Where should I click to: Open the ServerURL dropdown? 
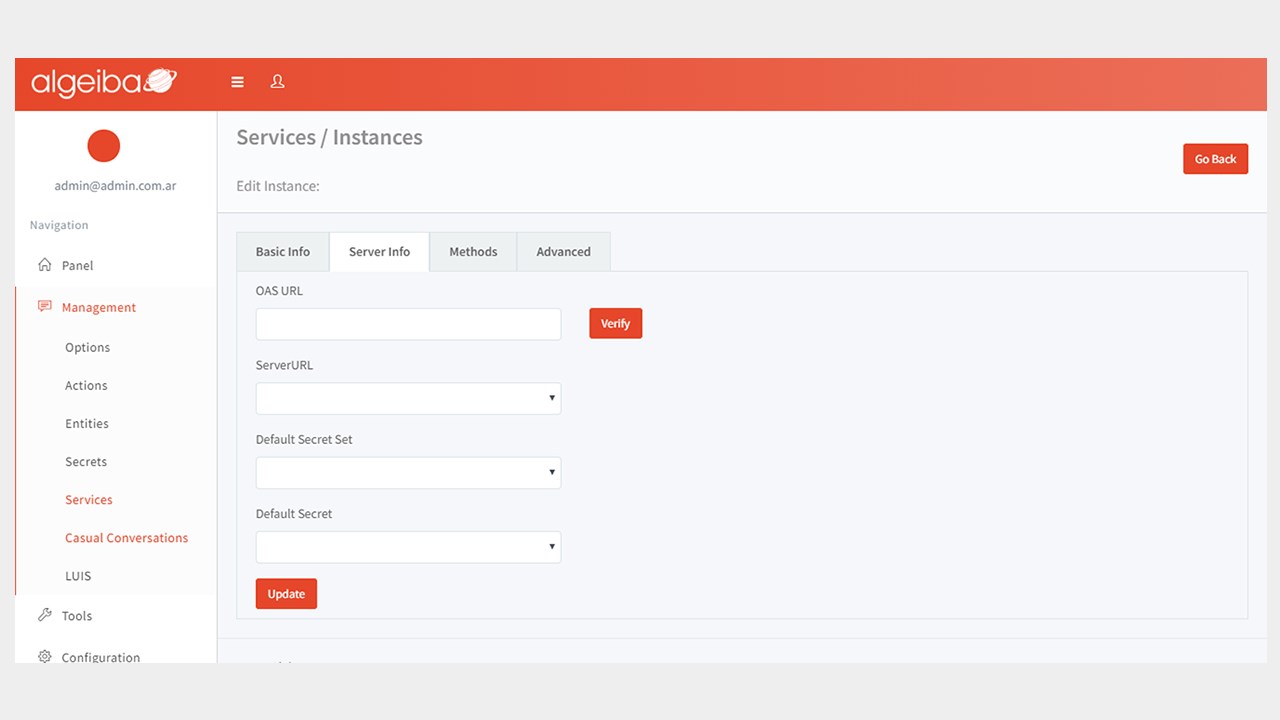[408, 398]
